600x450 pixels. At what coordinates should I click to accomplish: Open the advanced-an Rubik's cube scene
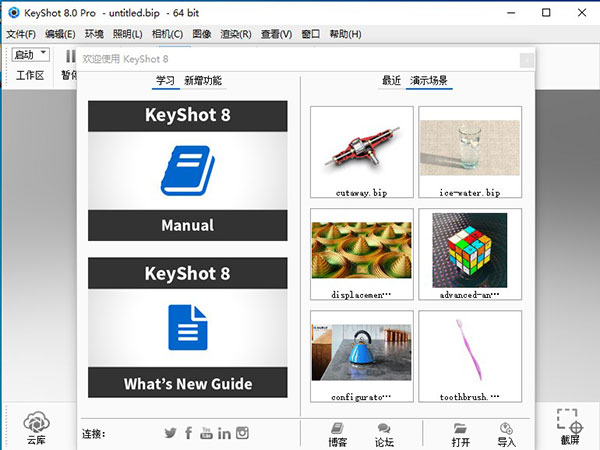click(470, 254)
